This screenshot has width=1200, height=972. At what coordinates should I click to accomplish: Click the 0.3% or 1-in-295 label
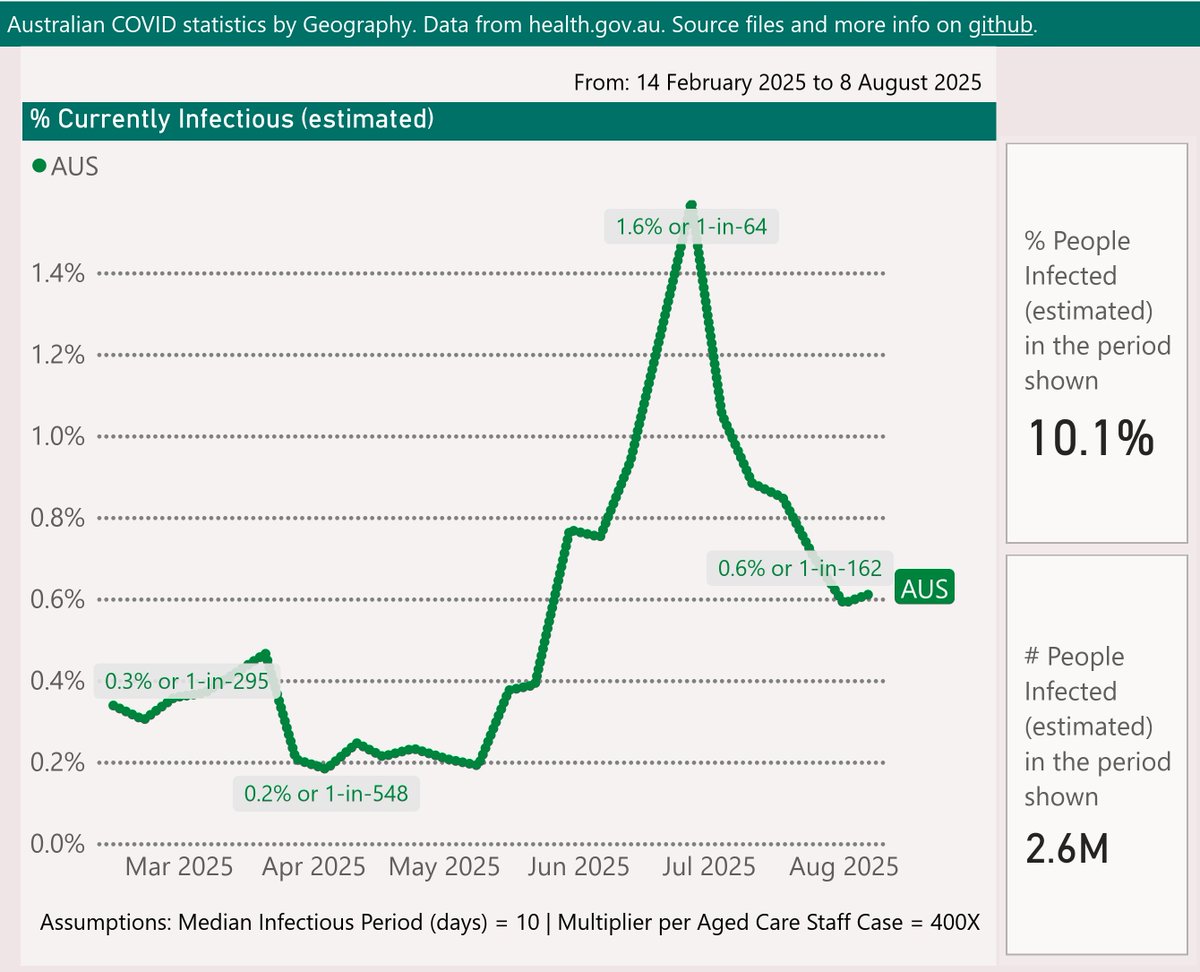point(187,682)
